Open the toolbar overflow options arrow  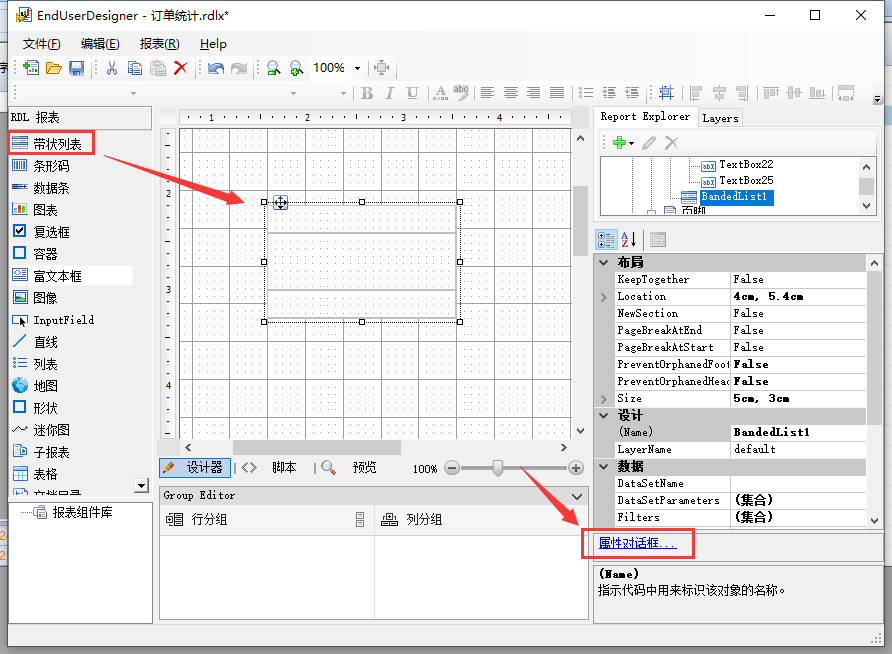877,99
